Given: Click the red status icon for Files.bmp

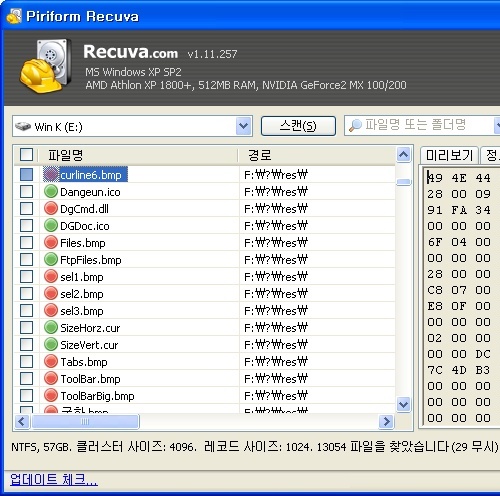Looking at the screenshot, I should 51,243.
